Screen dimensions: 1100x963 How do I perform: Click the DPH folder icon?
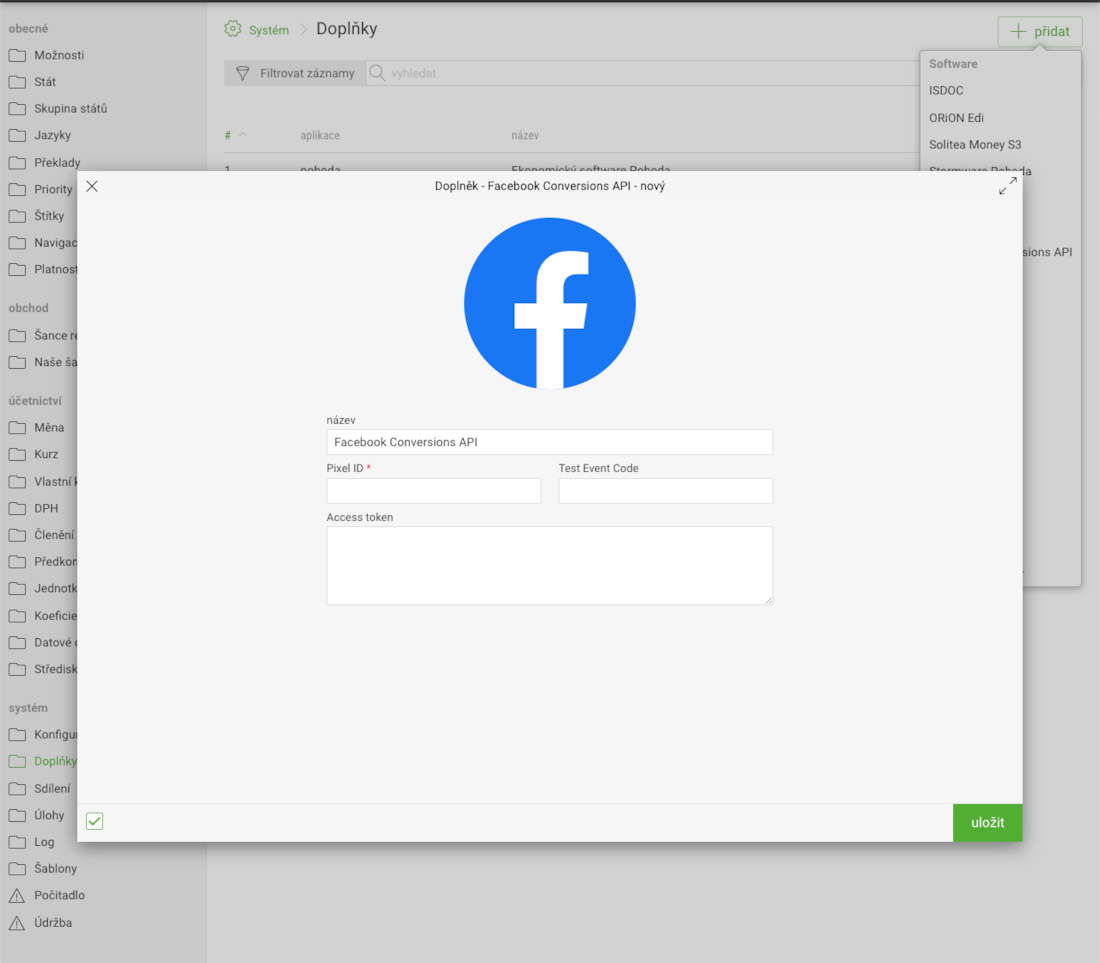pos(18,509)
